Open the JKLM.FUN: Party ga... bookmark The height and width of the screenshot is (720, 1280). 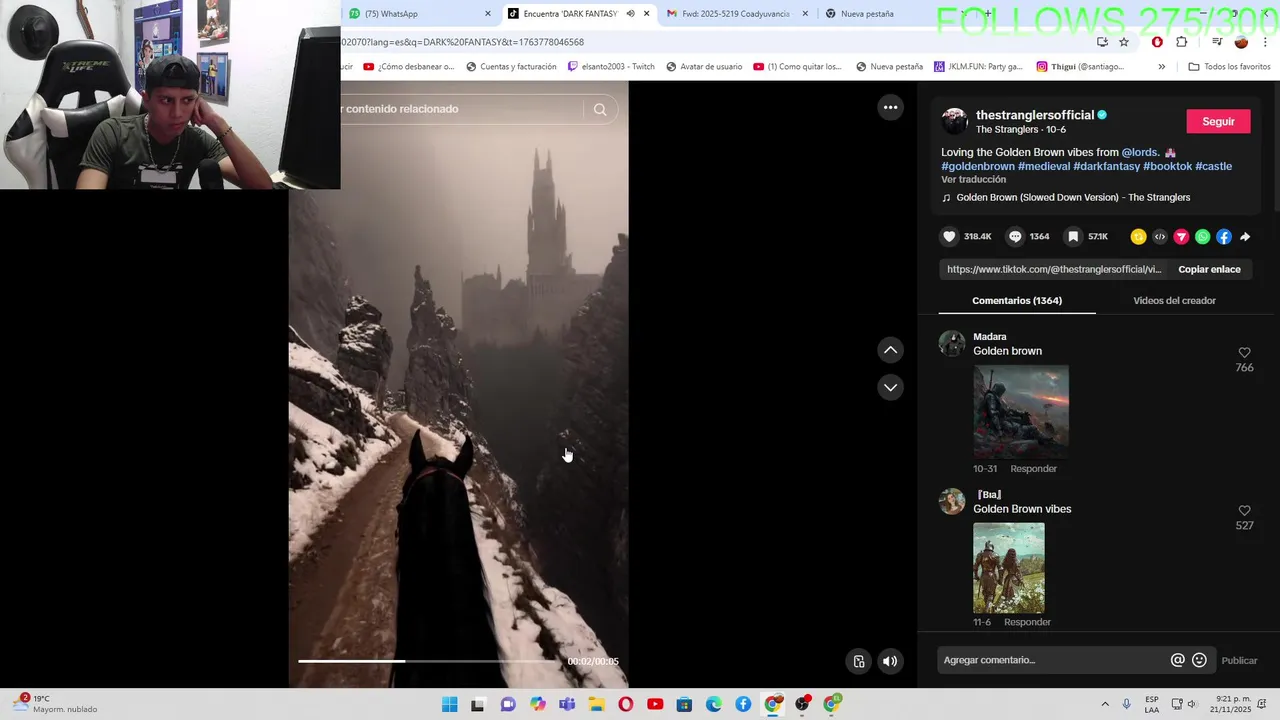(978, 67)
